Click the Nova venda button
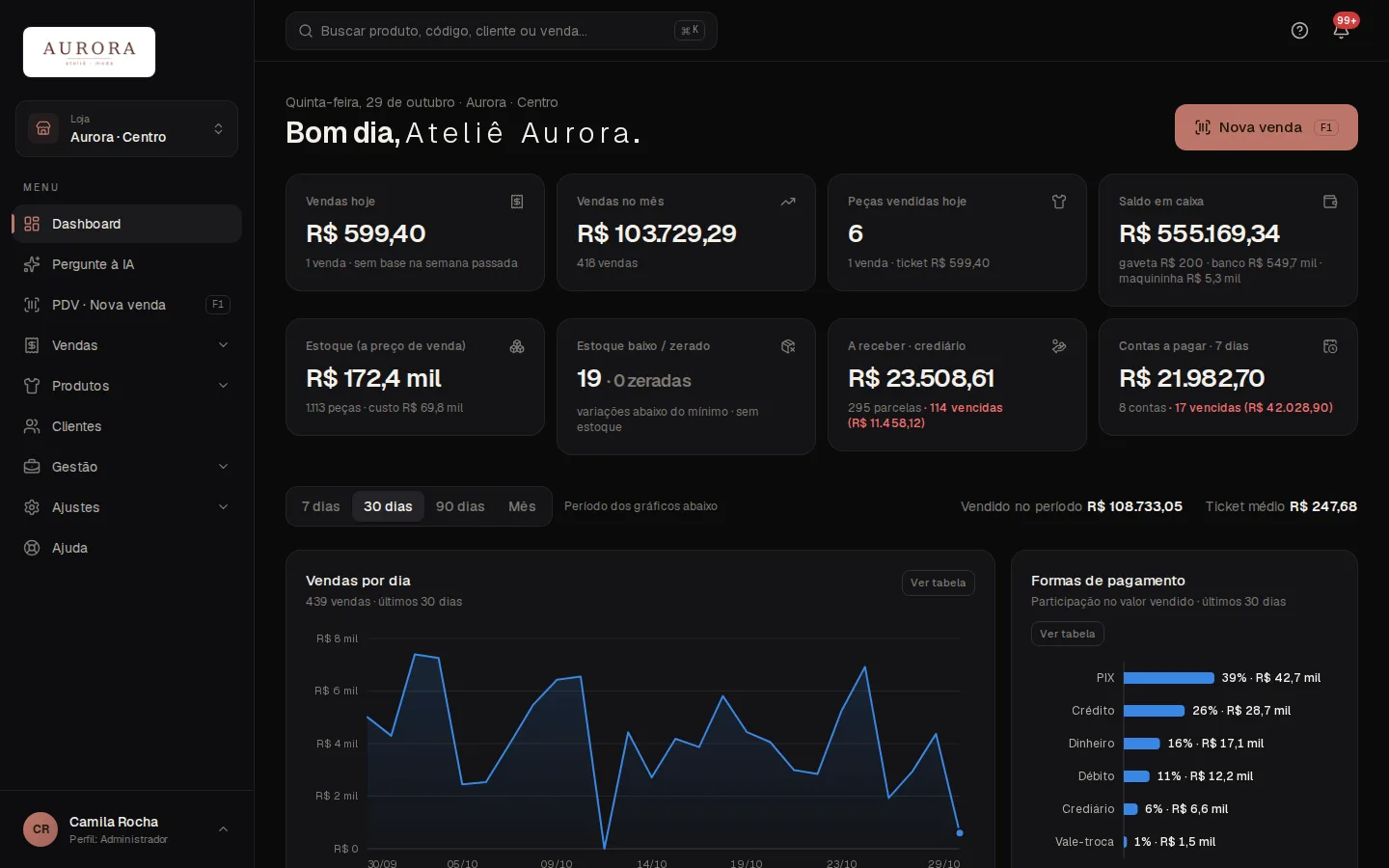 point(1266,127)
